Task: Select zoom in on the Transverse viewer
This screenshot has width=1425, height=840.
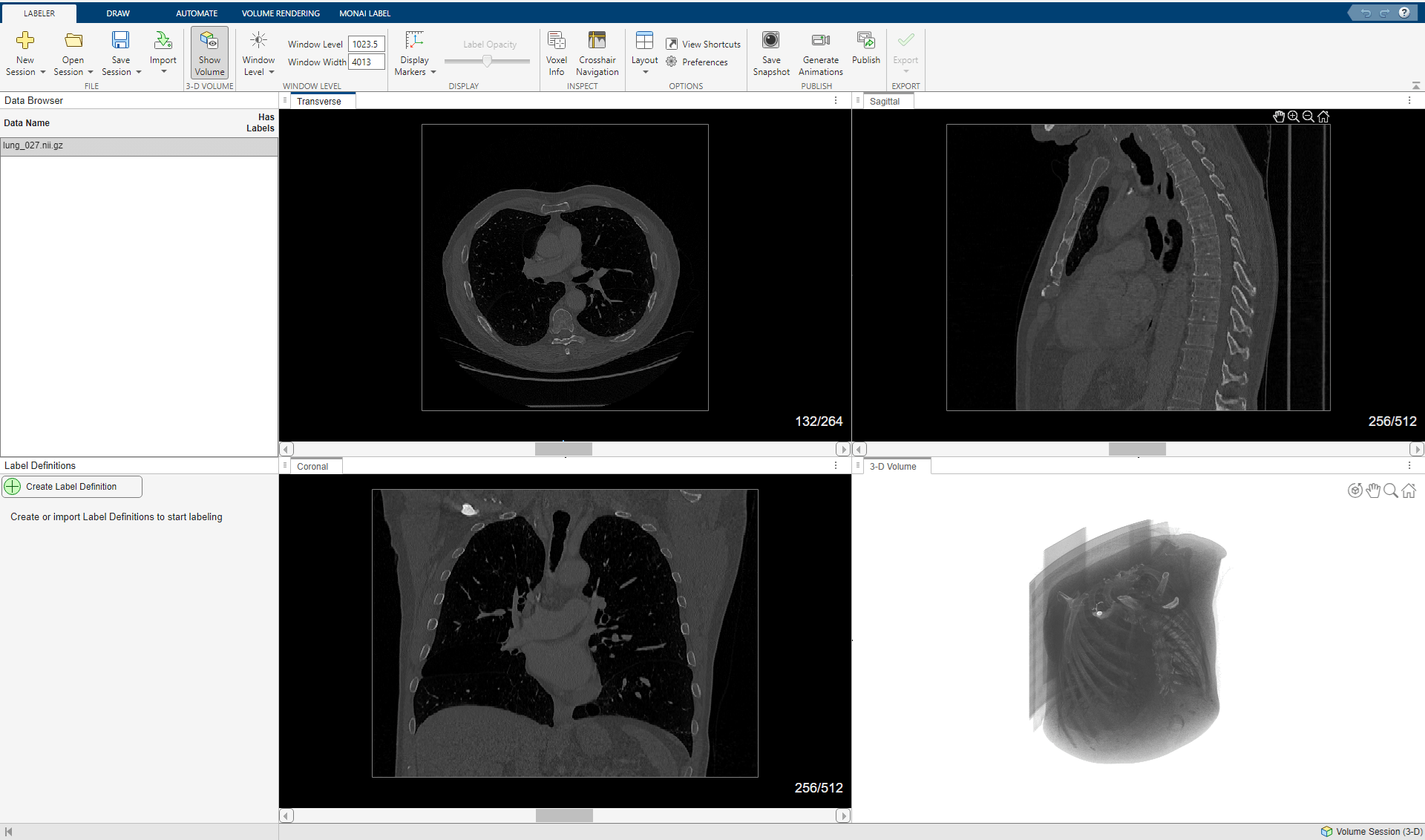Action: 1294,116
